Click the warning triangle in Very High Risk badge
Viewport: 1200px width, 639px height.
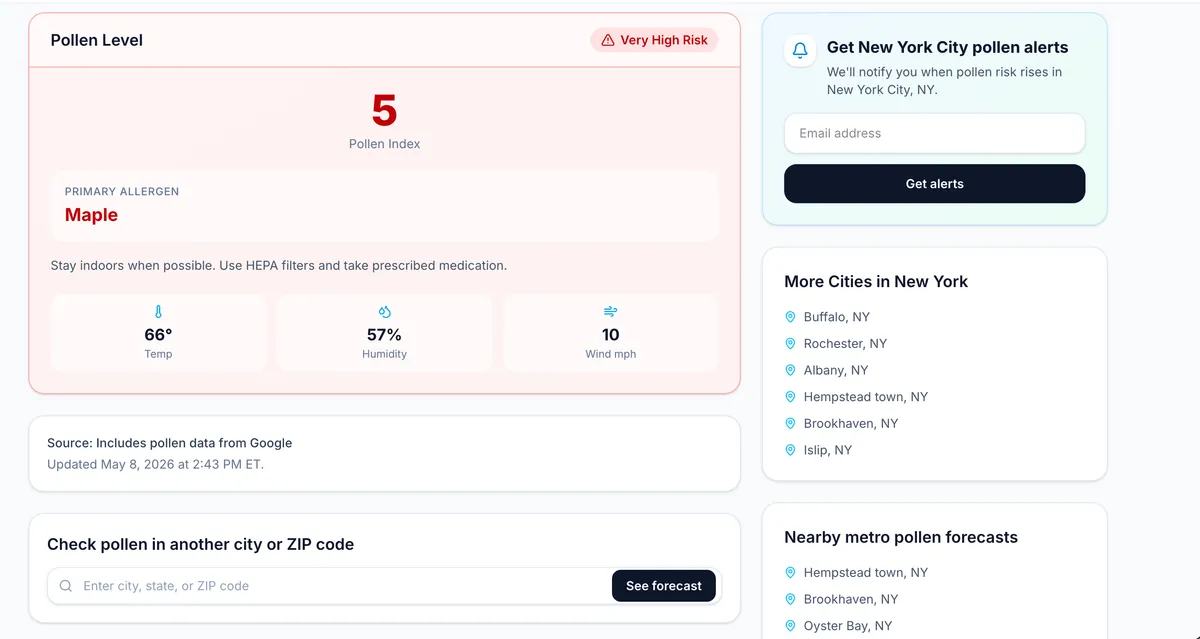point(608,40)
